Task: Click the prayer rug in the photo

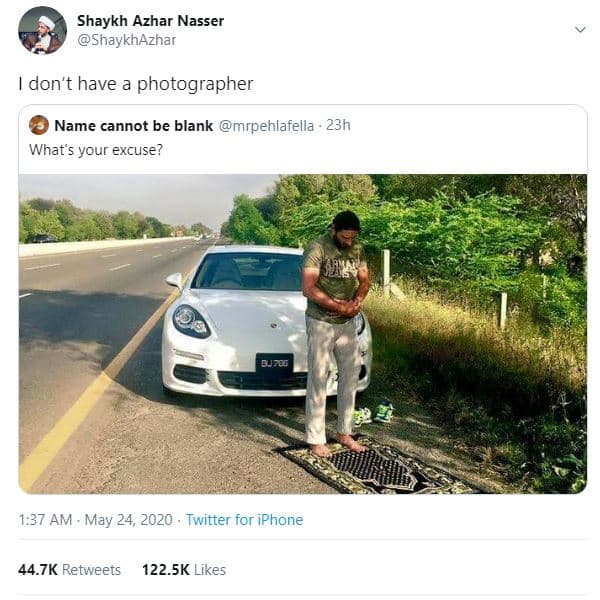Action: 375,466
